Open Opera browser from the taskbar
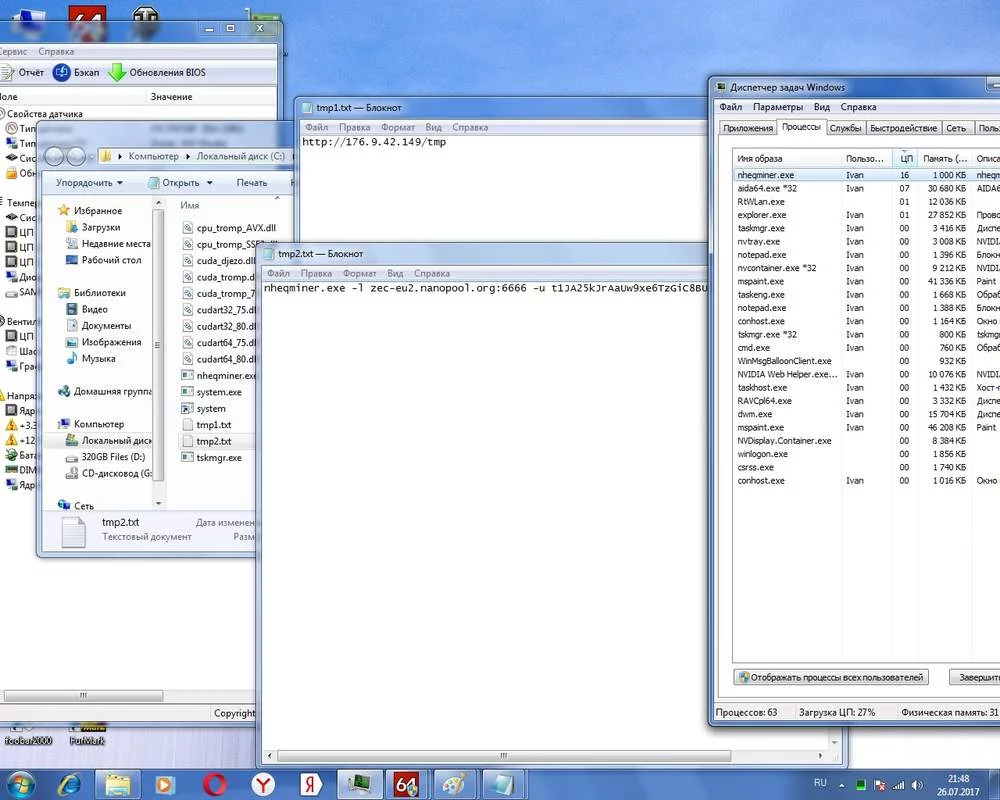Screen dimensions: 1000x800 coord(214,783)
